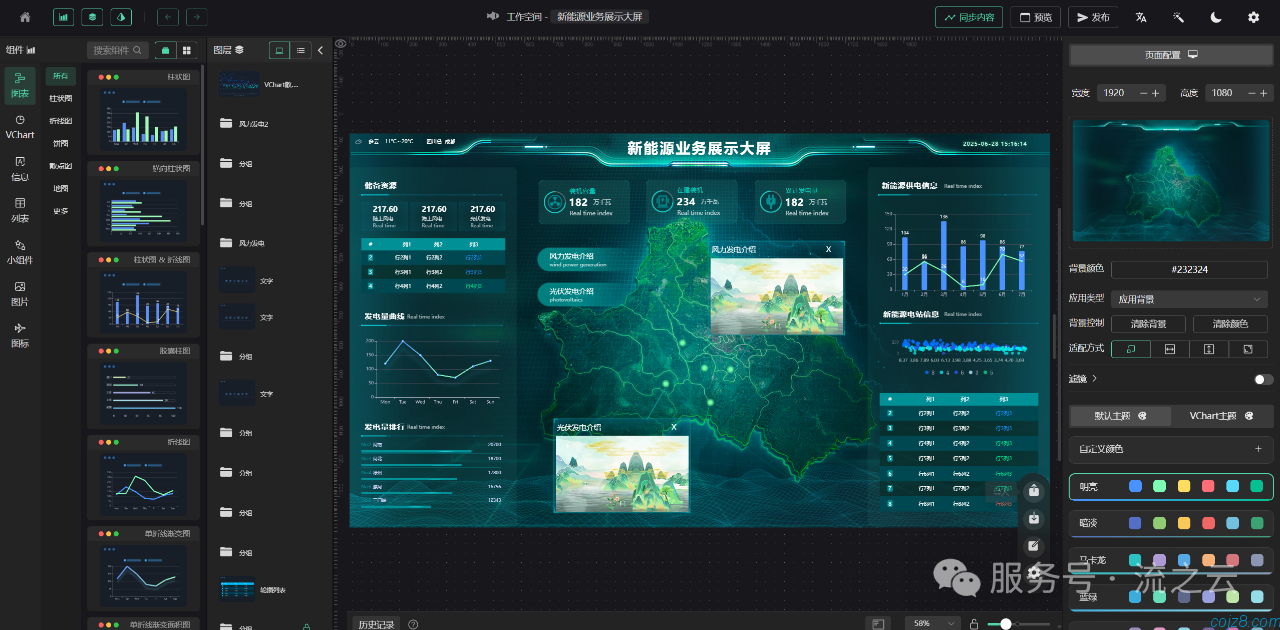Click the 发布 publish button
This screenshot has width=1280, height=630.
[x=1092, y=17]
